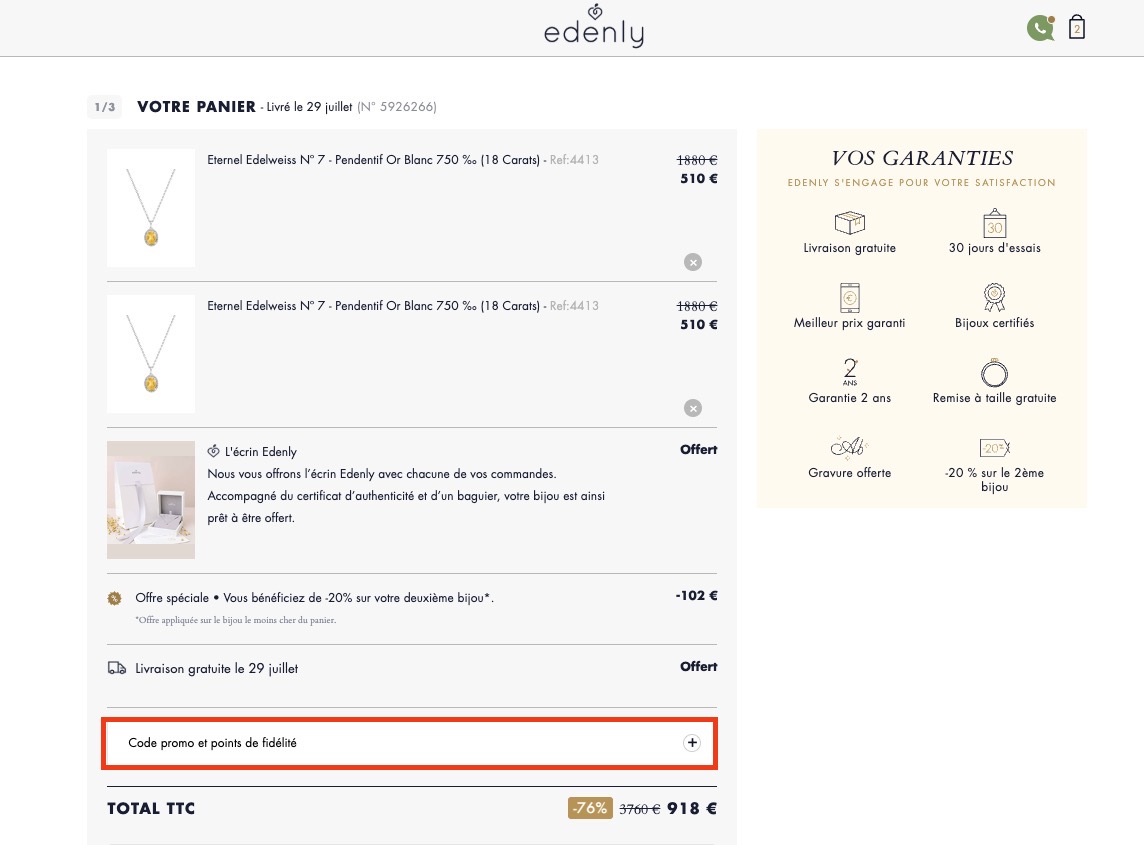This screenshot has width=1144, height=845.
Task: Click the Meilleur prix garanti label
Action: [849, 323]
